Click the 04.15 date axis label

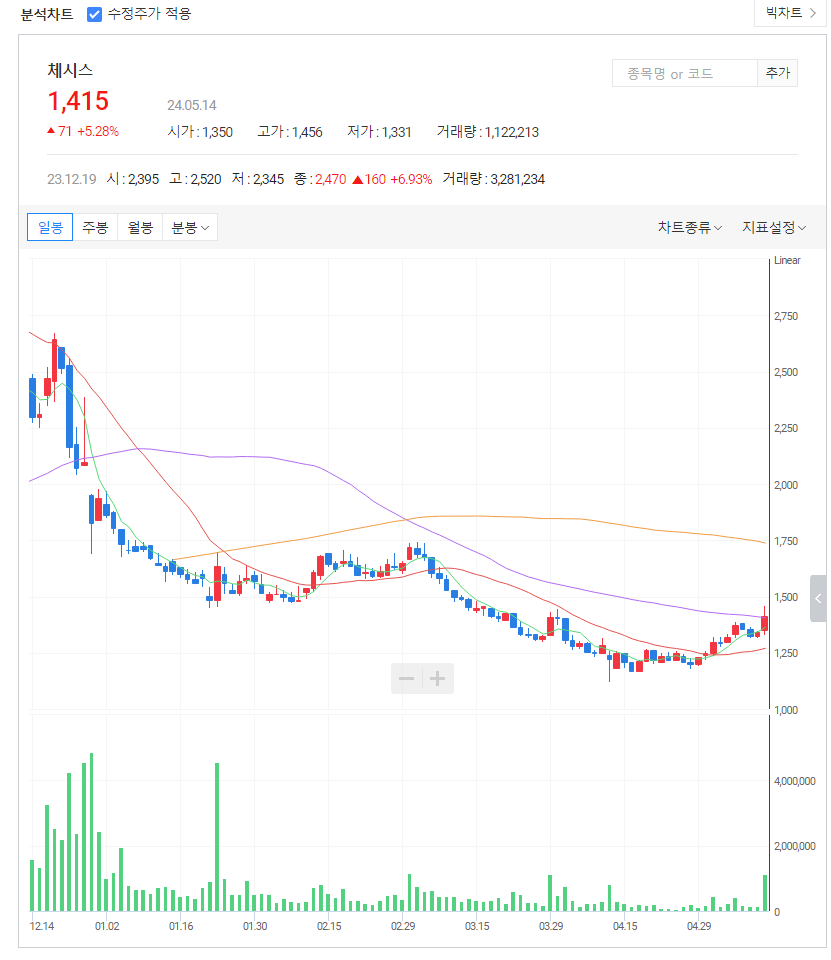coord(625,926)
